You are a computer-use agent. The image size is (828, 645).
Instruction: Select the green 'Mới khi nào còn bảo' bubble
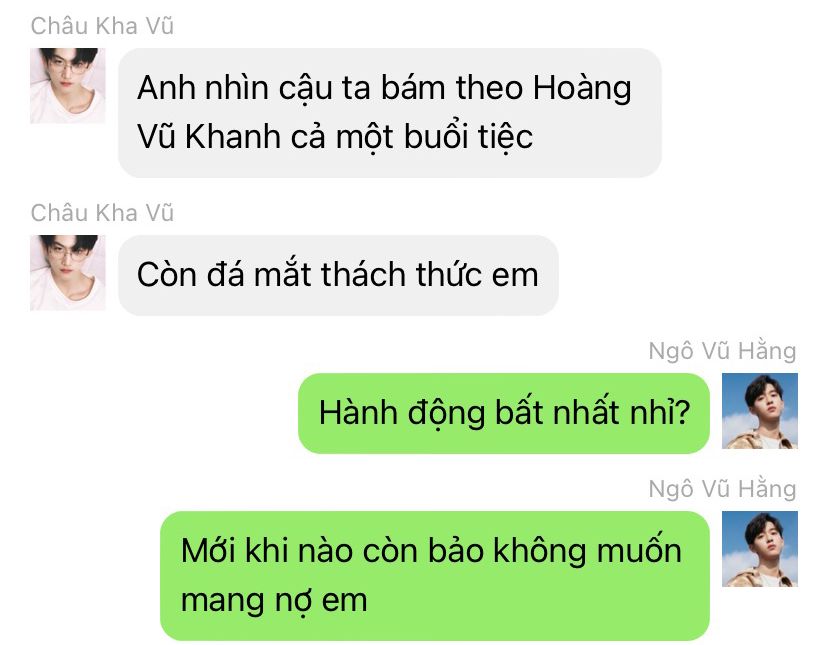click(x=435, y=576)
